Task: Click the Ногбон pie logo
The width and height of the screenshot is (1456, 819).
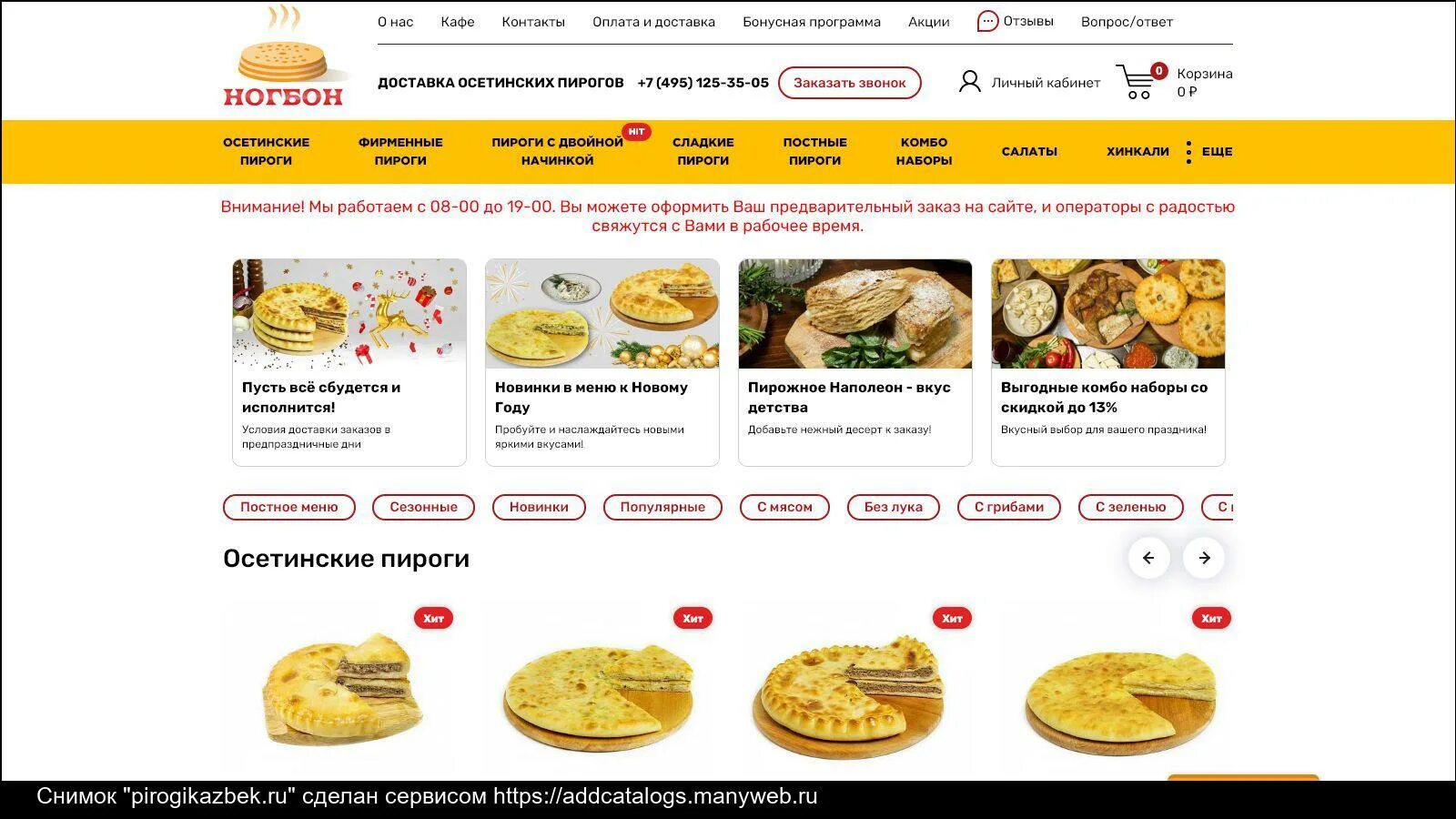Action: 283,57
